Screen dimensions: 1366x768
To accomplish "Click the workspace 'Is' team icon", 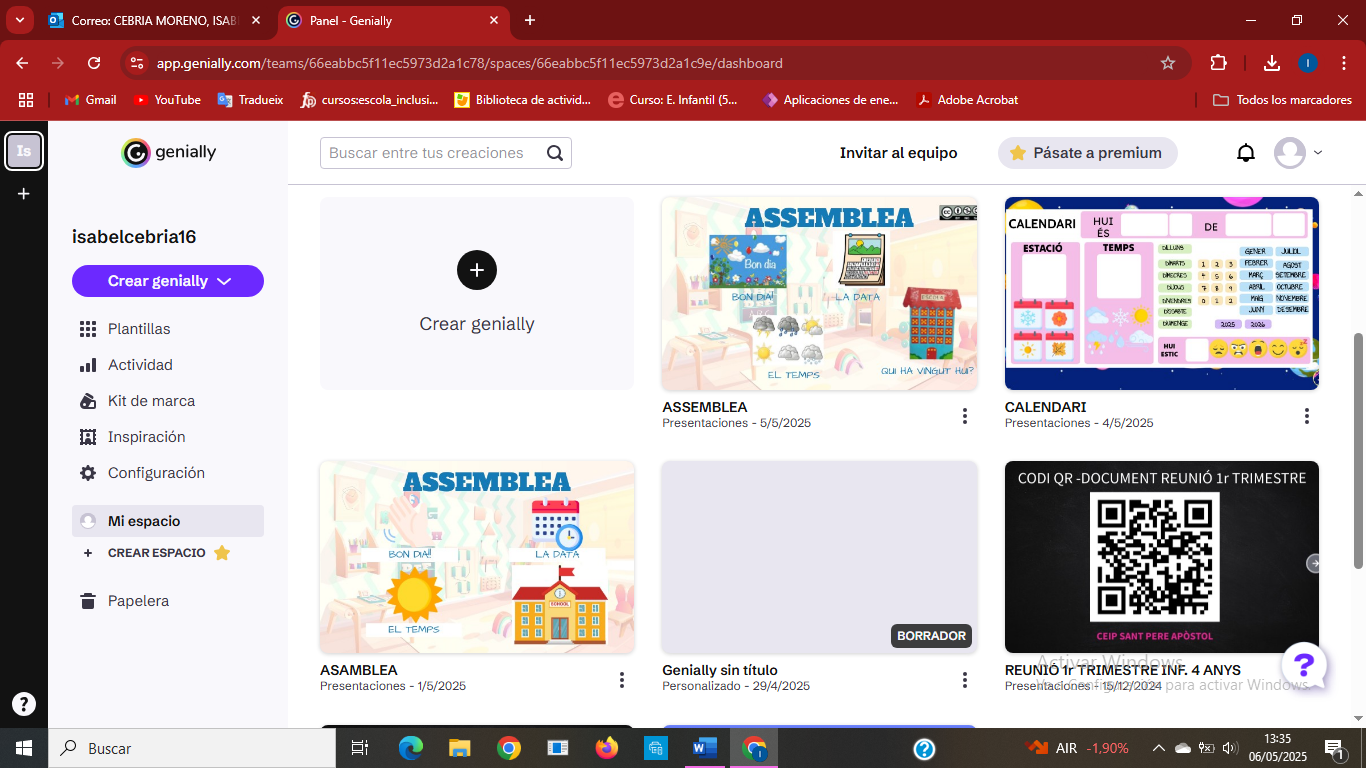I will point(24,151).
